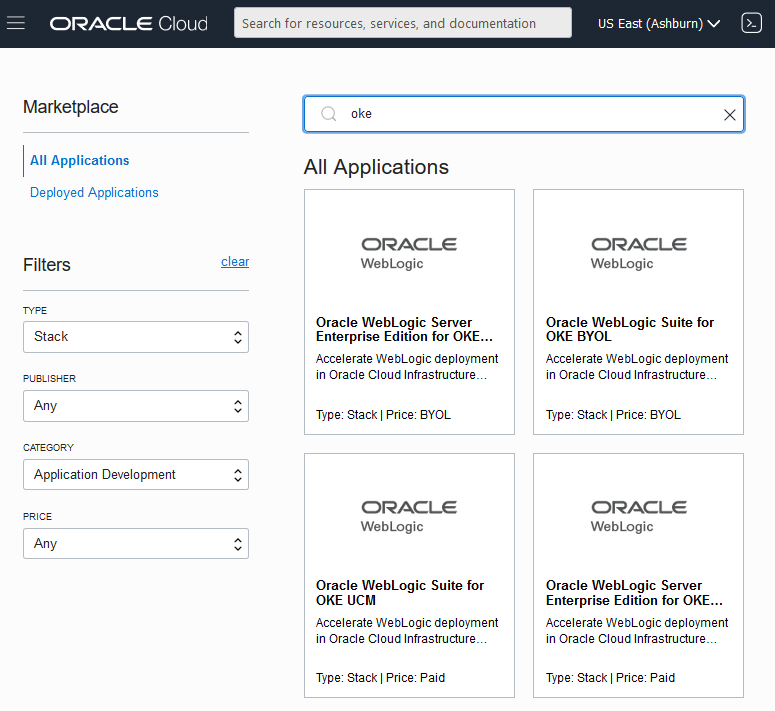
Task: Open the Price filter dropdown
Action: pyautogui.click(x=136, y=544)
